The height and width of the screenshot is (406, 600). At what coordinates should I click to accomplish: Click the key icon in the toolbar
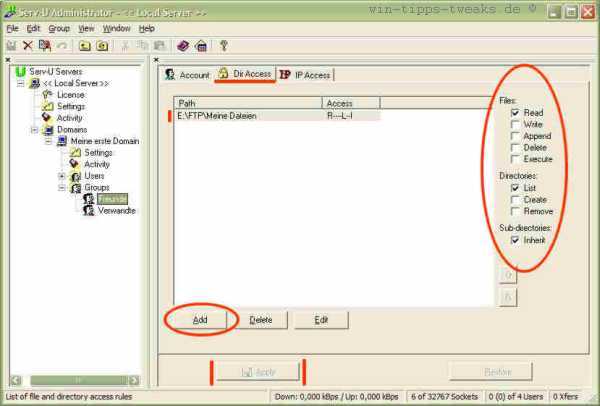tap(224, 46)
